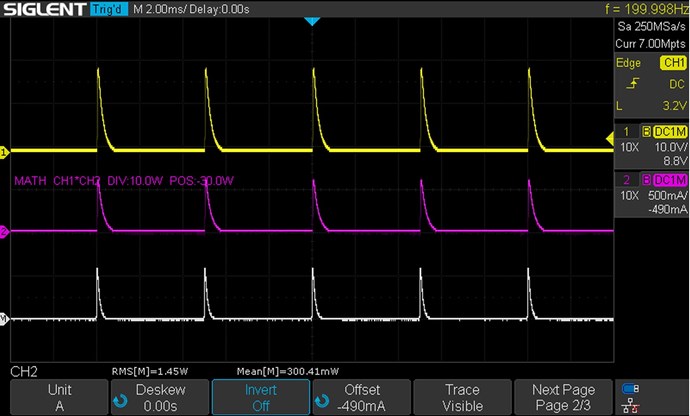Screen dimensions: 690x416
Task: Click channel 1 8.8V offset value
Action: tap(675, 161)
